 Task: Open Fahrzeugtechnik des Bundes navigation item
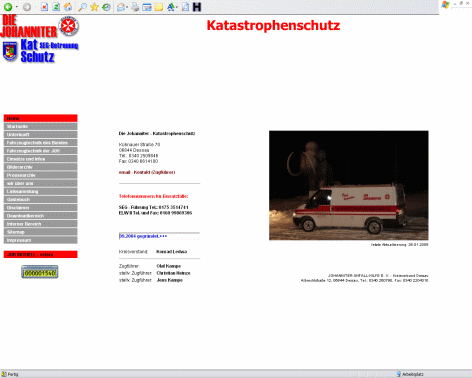click(x=40, y=143)
